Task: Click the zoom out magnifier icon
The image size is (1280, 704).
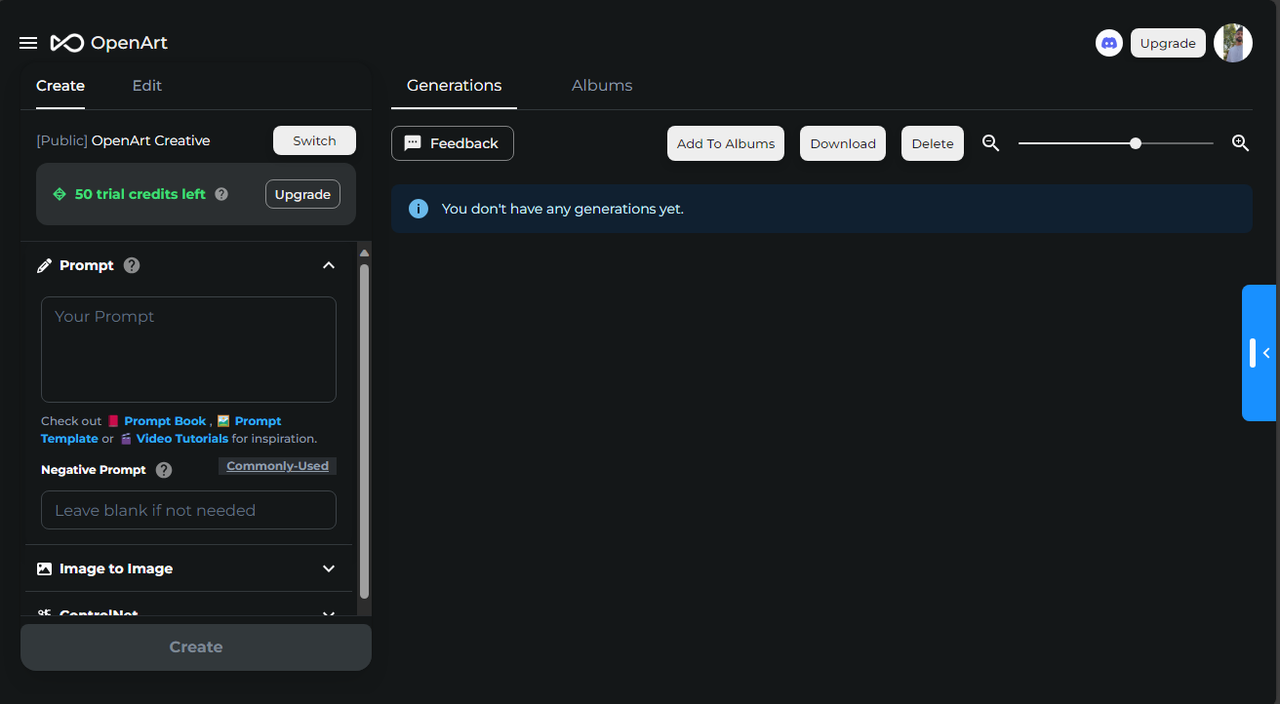Action: coord(990,143)
